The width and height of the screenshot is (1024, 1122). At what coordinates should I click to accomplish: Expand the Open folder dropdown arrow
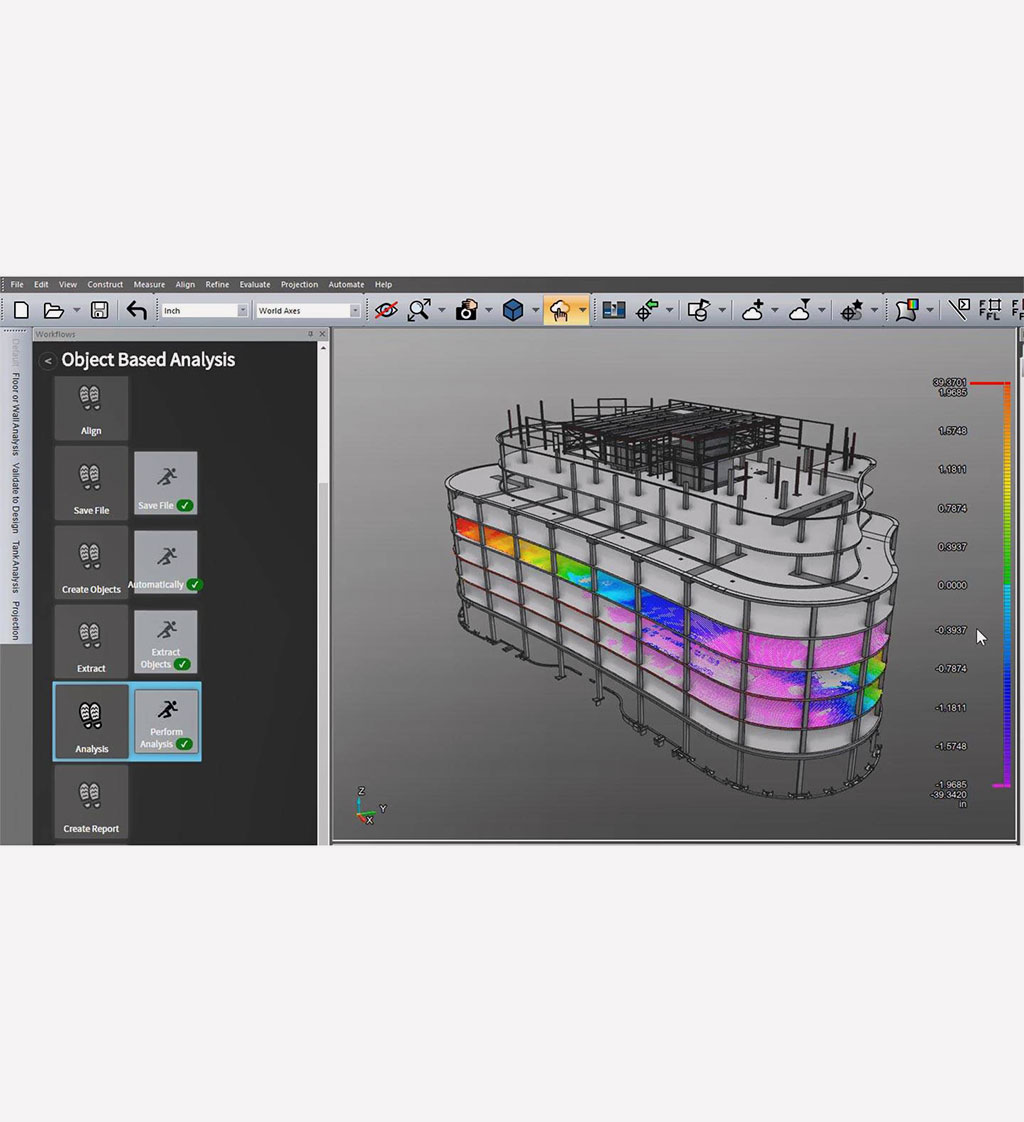pos(77,311)
